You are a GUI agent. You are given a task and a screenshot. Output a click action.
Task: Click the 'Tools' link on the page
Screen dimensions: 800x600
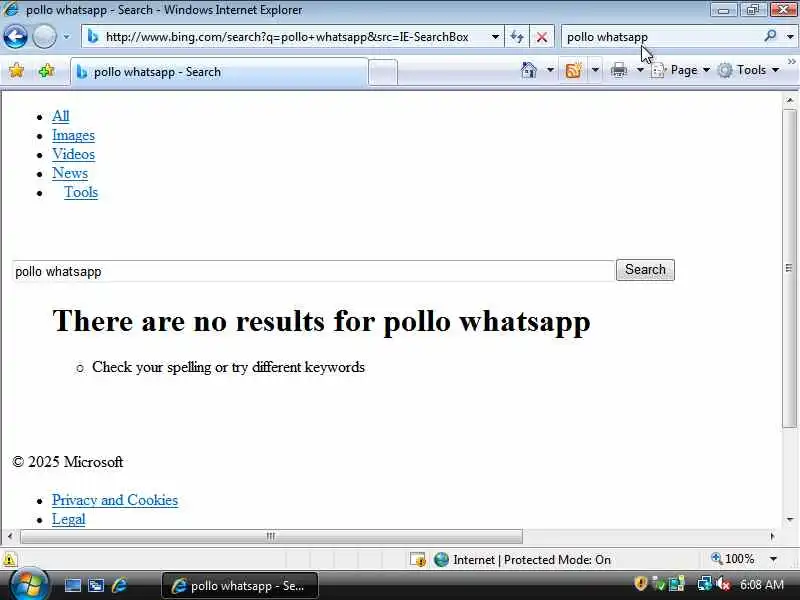click(81, 192)
